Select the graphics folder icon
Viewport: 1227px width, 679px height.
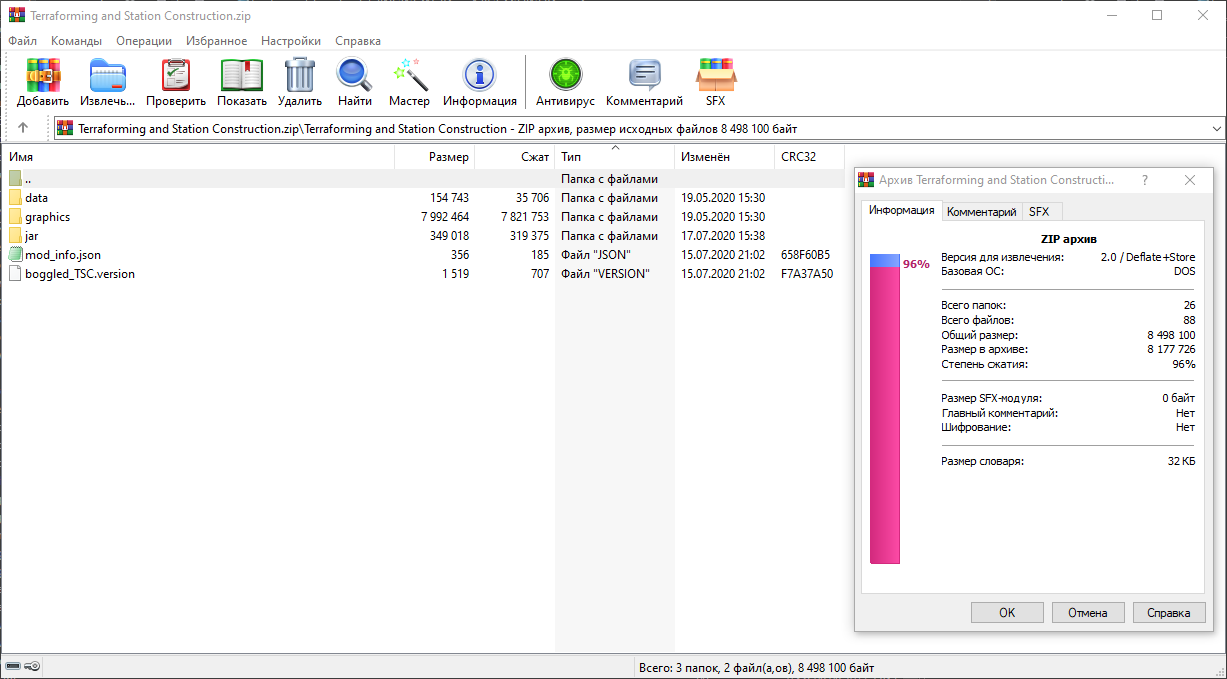[15, 217]
